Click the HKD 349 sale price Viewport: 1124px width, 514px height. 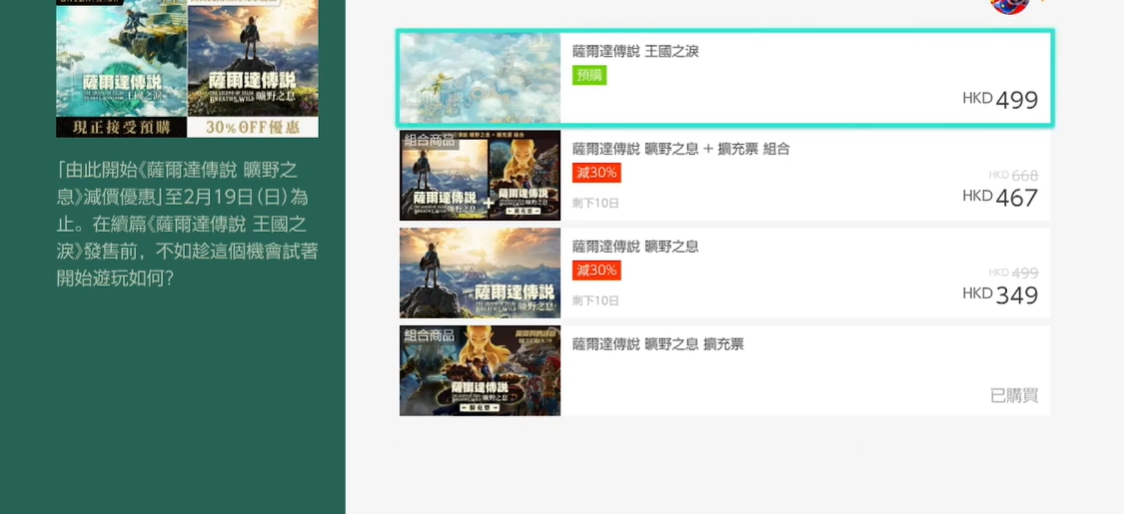point(1000,295)
